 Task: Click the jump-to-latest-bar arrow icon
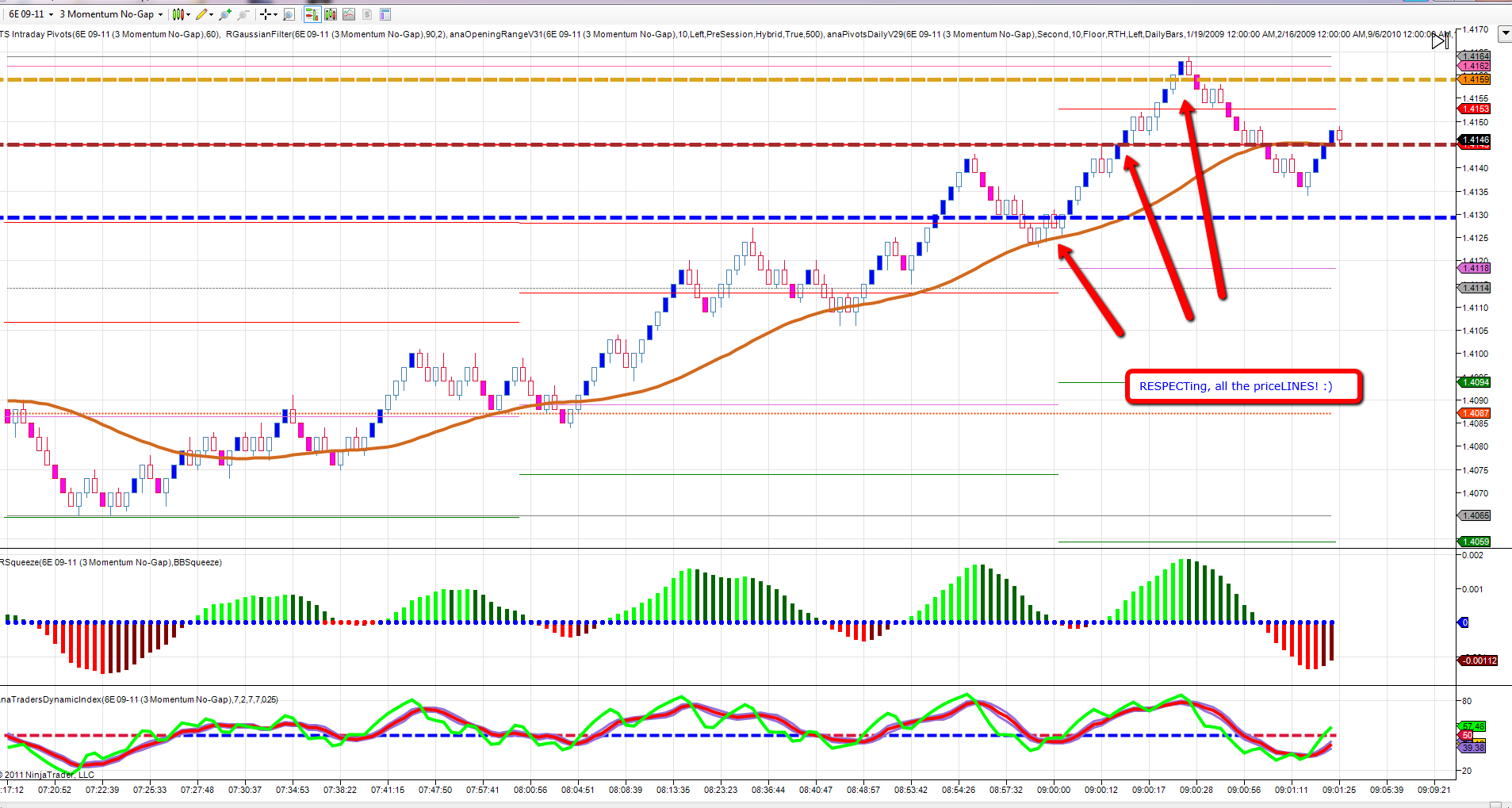pos(1440,41)
